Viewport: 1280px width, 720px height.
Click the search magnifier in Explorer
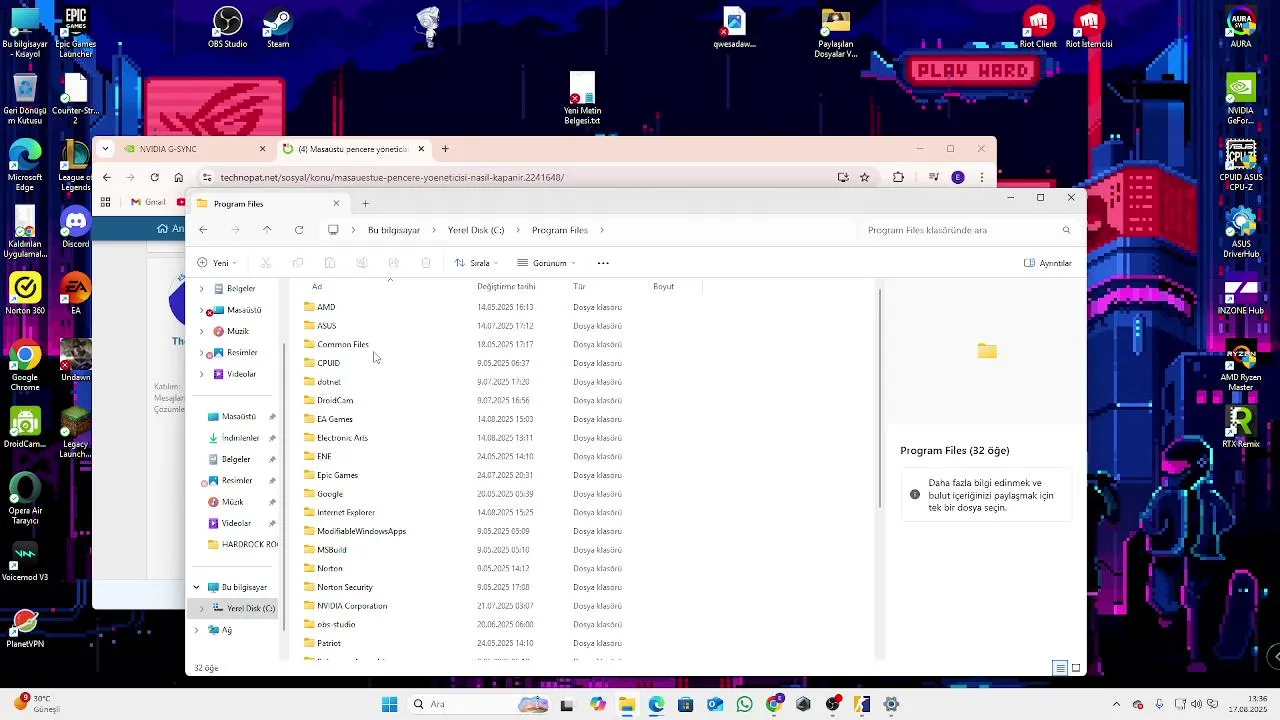click(x=1066, y=230)
